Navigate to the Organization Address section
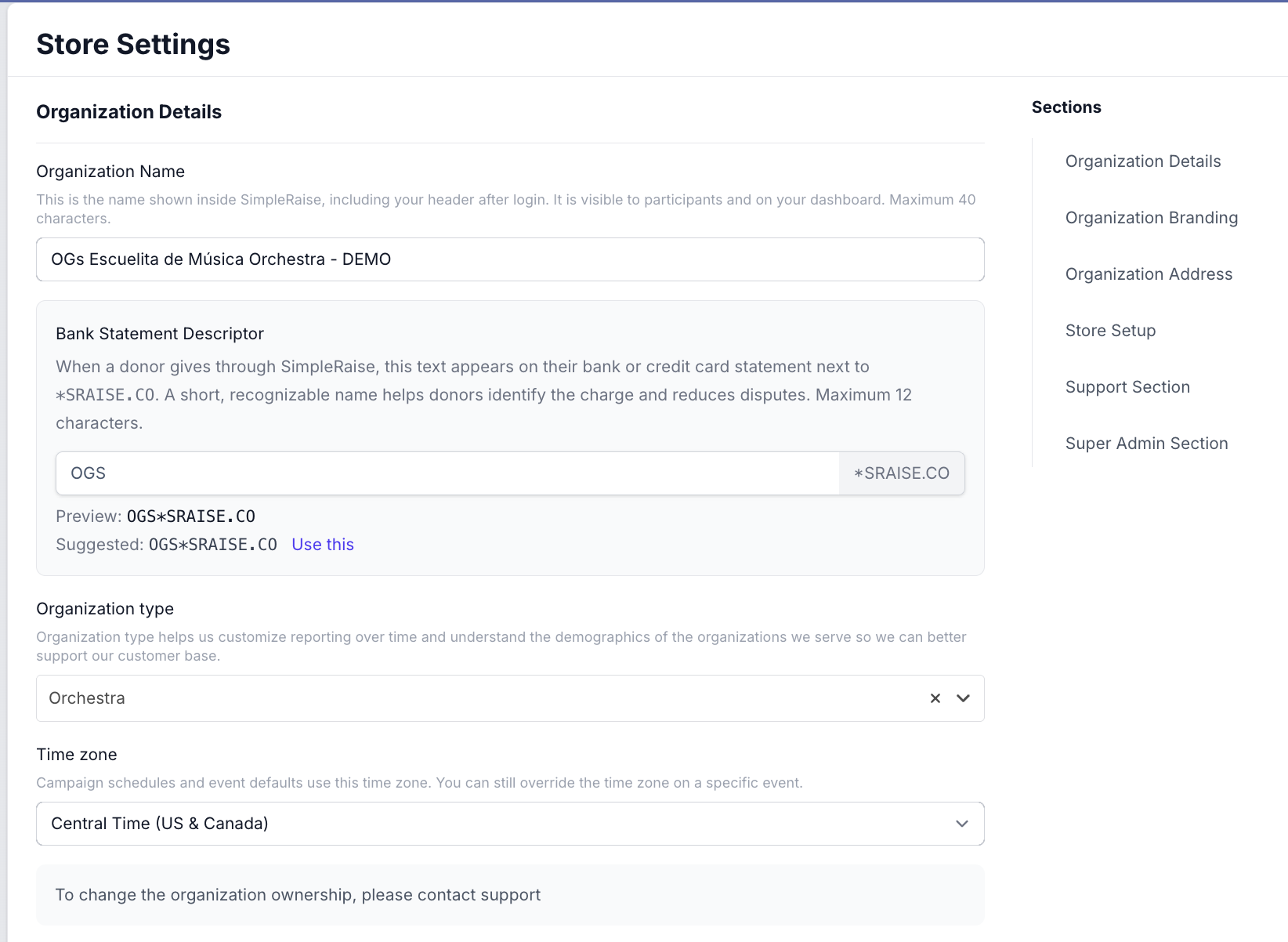The width and height of the screenshot is (1288, 942). (x=1149, y=274)
